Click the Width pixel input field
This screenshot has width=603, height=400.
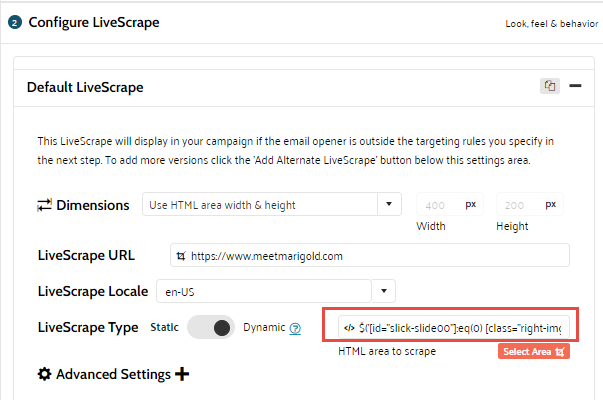(438, 205)
